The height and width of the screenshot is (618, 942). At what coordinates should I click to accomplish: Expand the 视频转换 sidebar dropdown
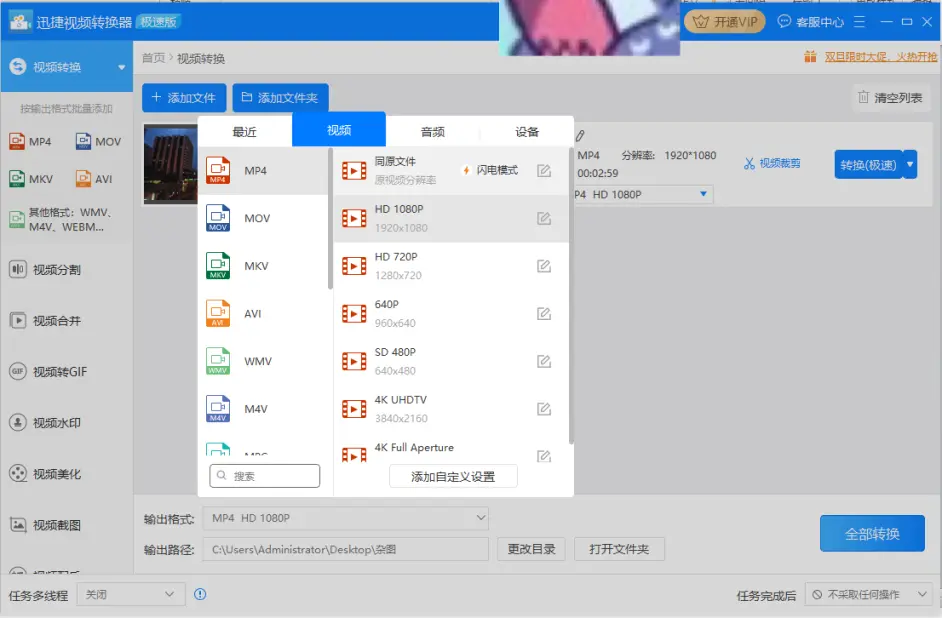(x=121, y=67)
